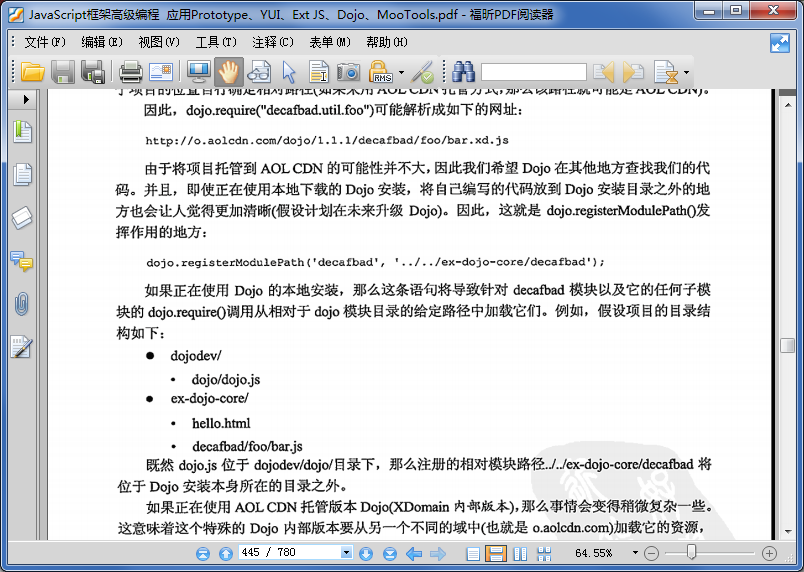Image resolution: width=804 pixels, height=572 pixels.
Task: Open the Bookmarks side panel
Action: point(22,132)
